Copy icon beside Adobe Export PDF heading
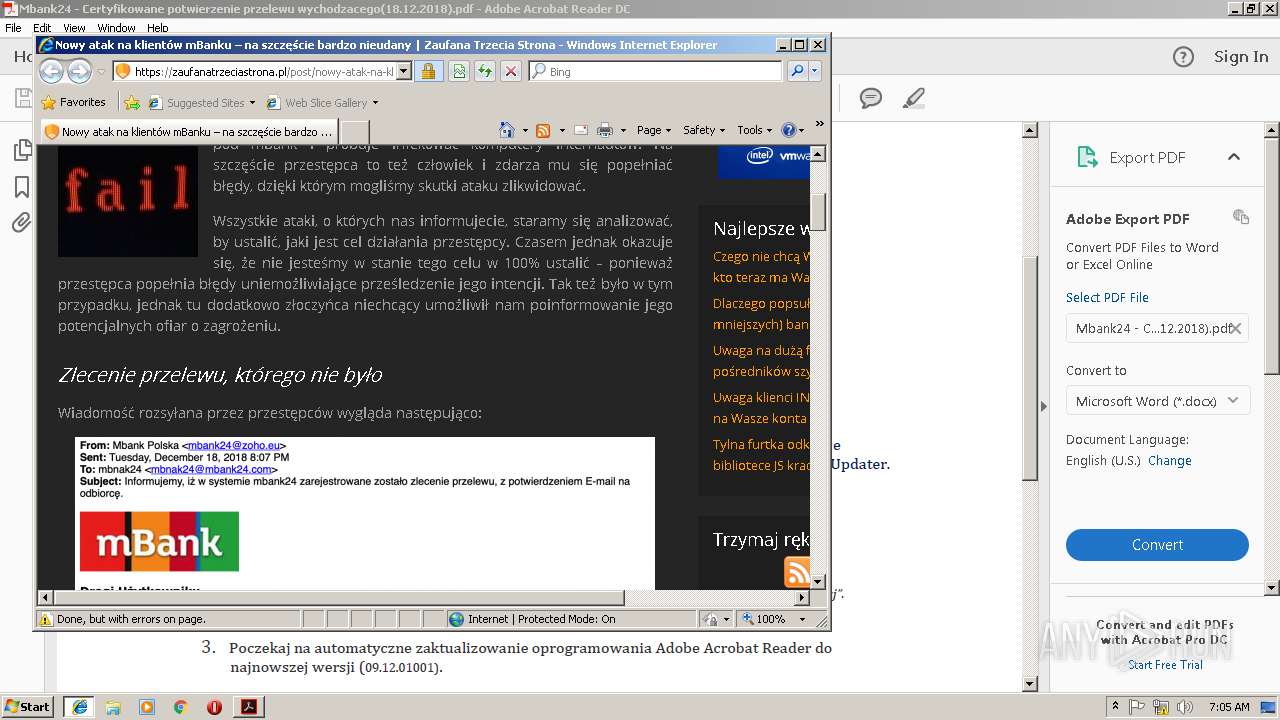The width and height of the screenshot is (1280, 720). (1241, 217)
